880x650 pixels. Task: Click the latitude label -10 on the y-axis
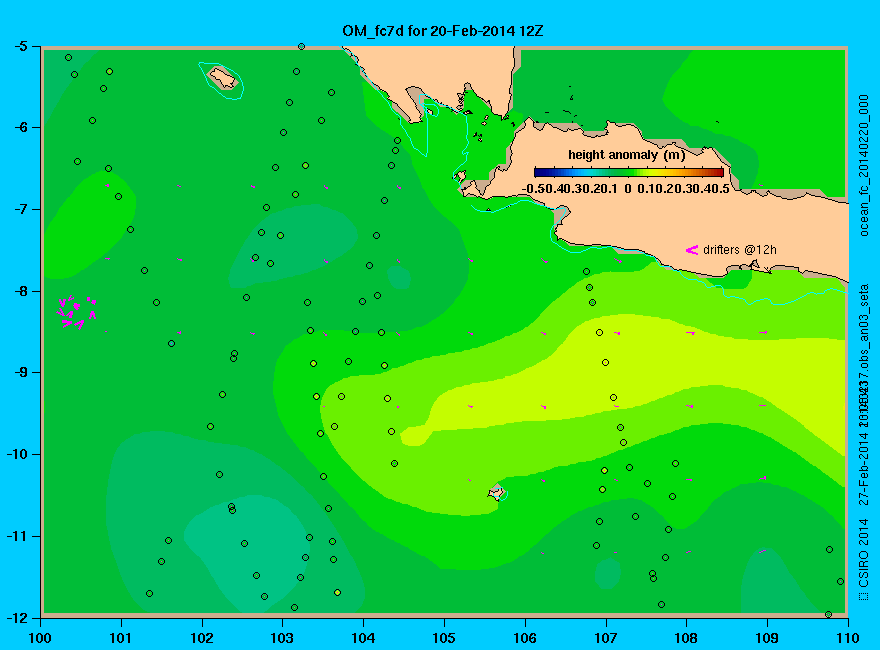click(16, 454)
